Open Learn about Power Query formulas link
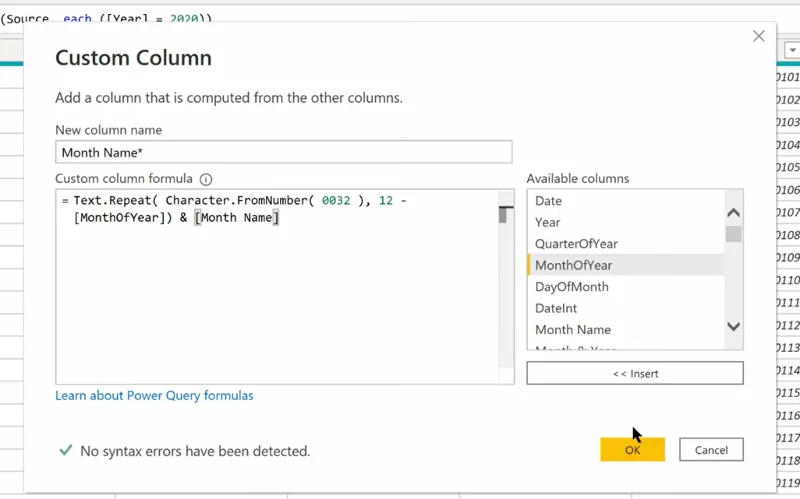This screenshot has height=499, width=800. point(154,395)
